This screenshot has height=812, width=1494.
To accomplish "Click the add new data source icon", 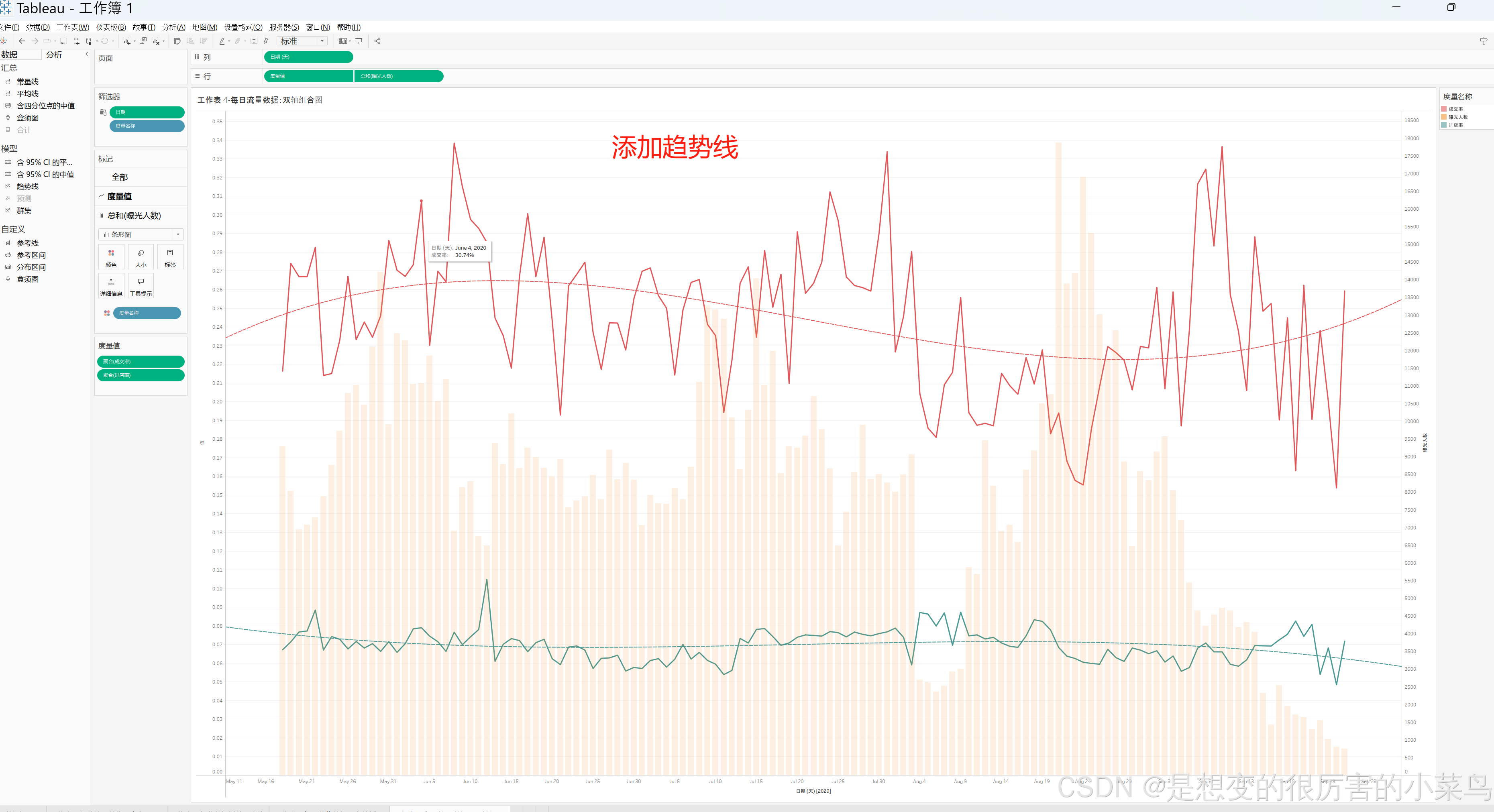I will point(76,41).
